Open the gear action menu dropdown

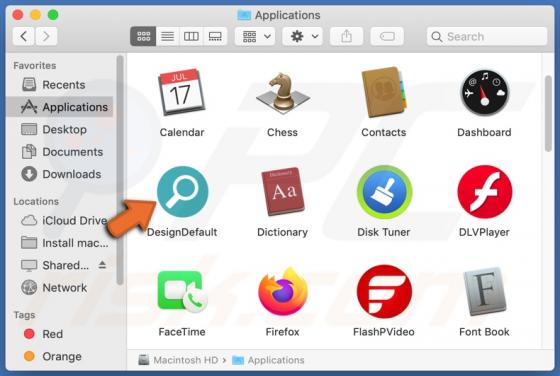tap(302, 36)
